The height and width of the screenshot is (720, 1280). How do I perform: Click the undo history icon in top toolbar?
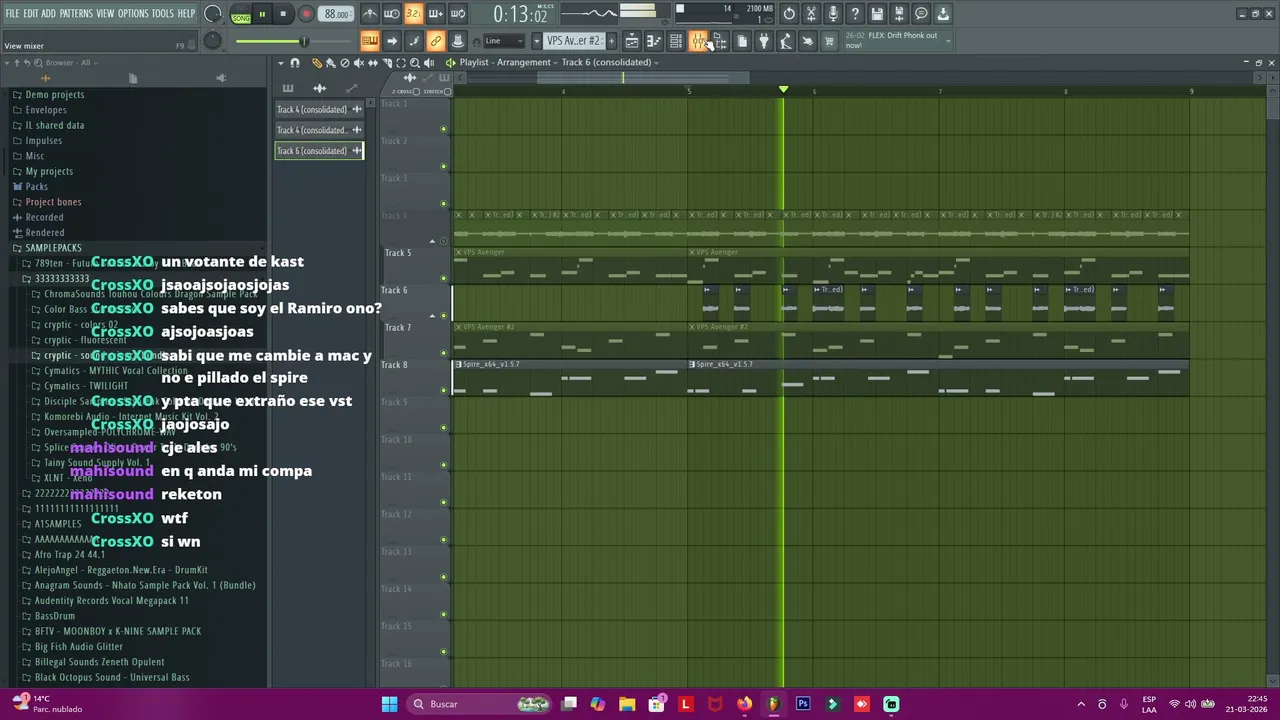(x=789, y=14)
